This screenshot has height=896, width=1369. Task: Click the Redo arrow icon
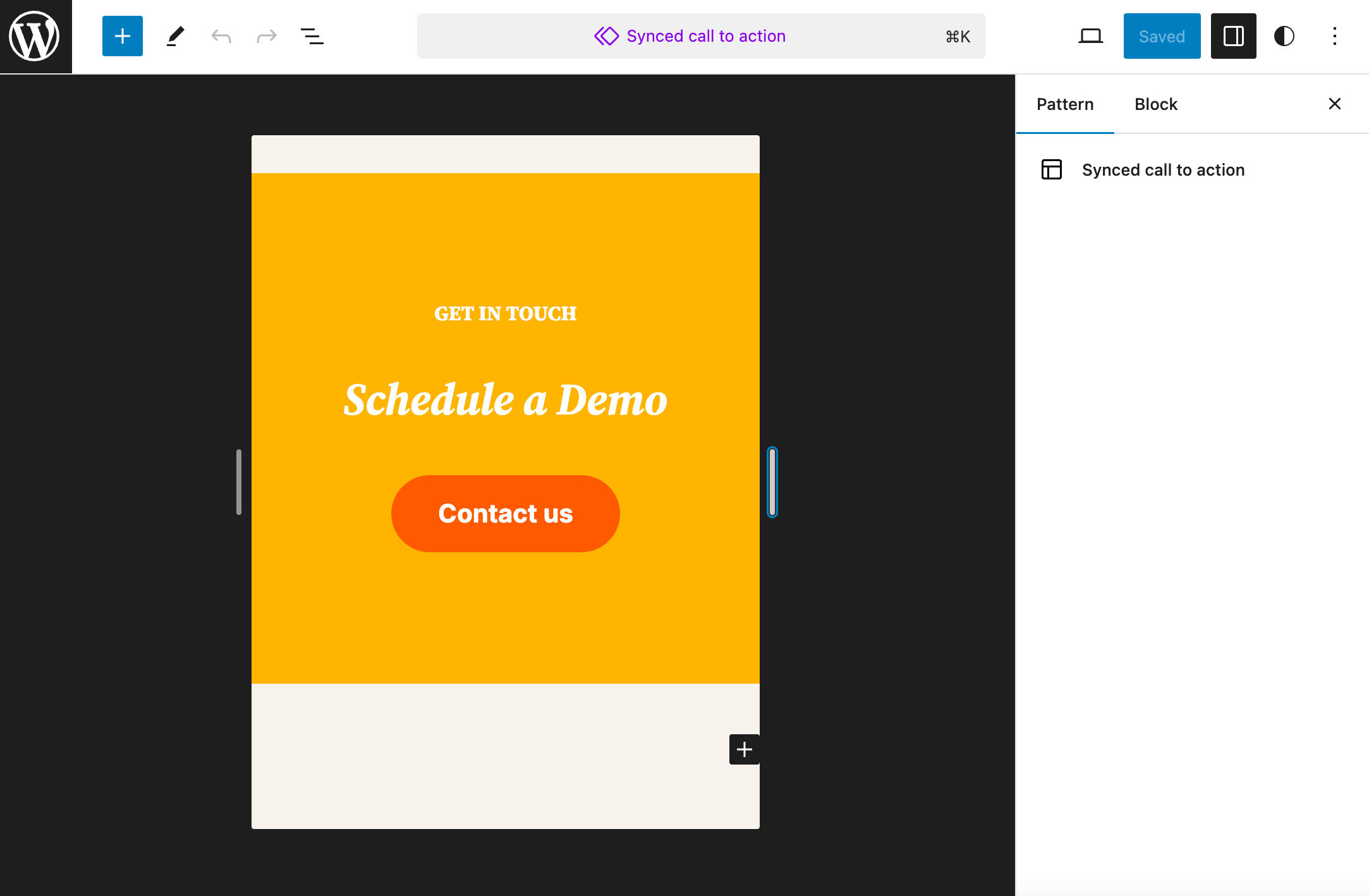(265, 36)
